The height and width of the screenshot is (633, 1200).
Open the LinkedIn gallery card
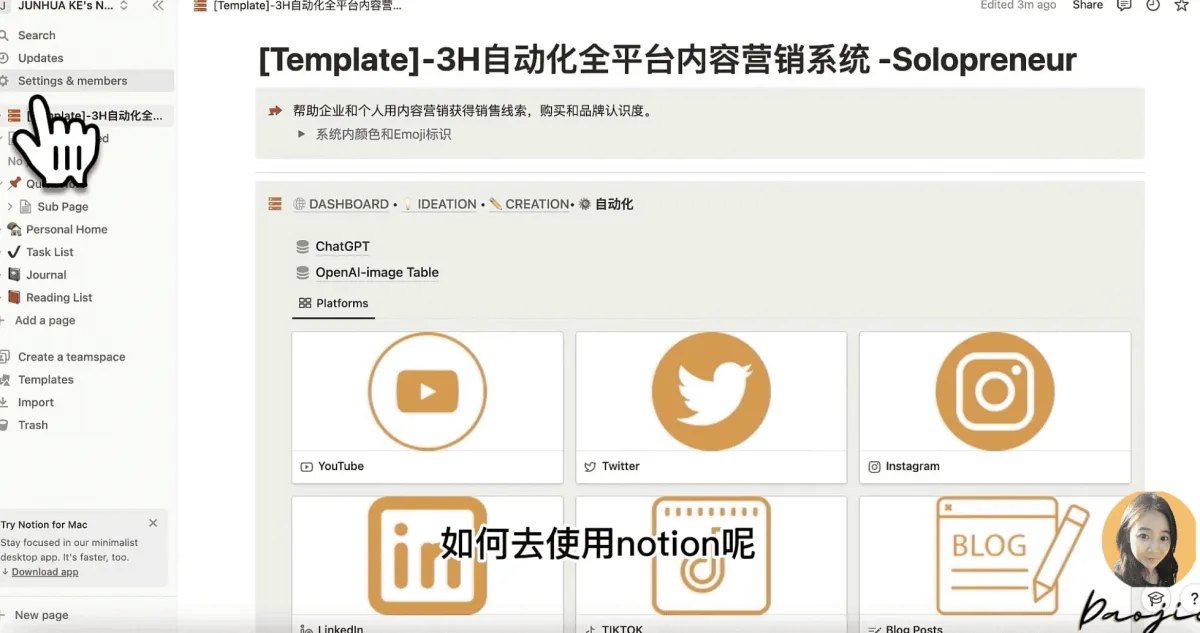pyautogui.click(x=427, y=565)
